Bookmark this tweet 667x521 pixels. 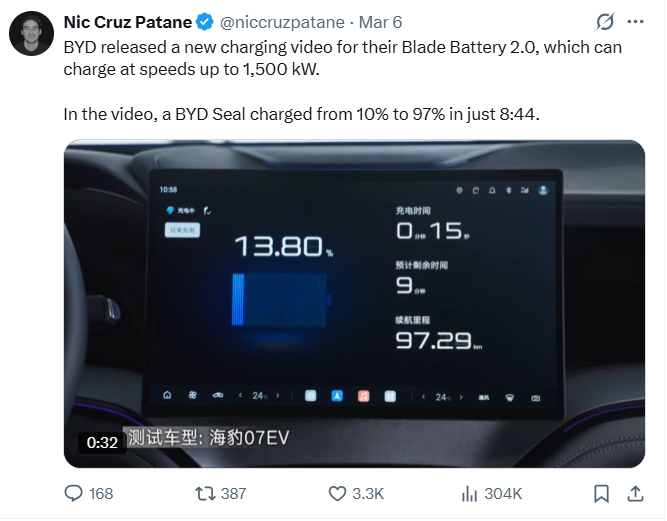coord(601,493)
